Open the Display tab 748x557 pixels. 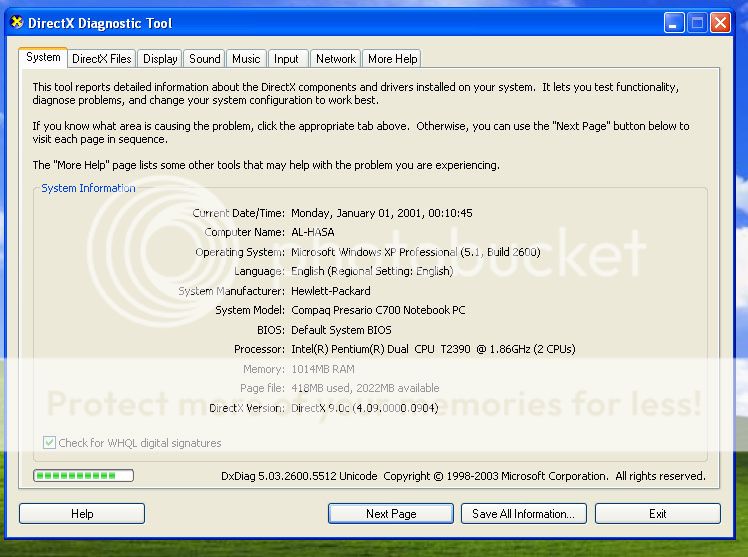pos(160,59)
